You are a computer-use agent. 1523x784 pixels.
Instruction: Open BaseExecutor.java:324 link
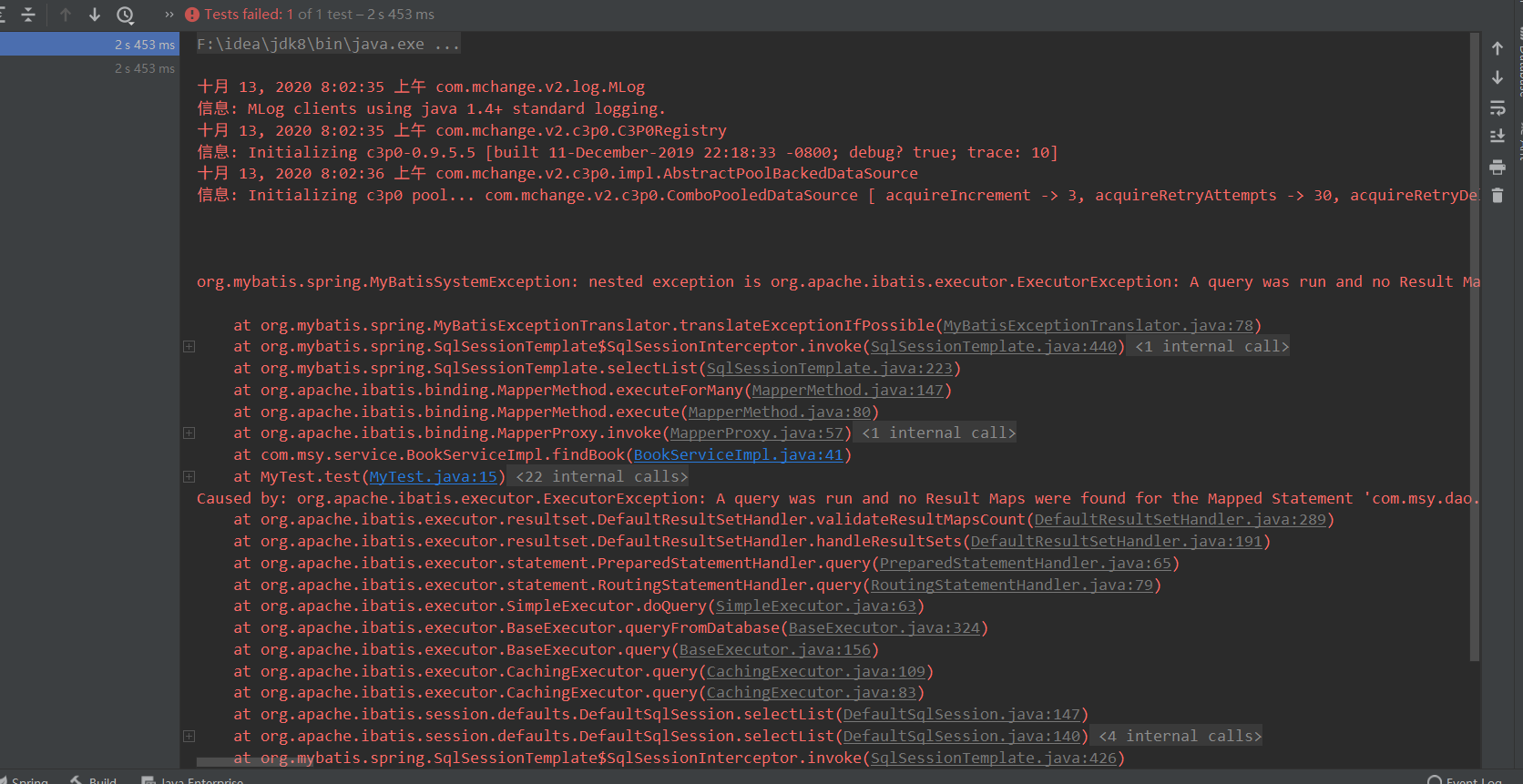click(x=884, y=627)
